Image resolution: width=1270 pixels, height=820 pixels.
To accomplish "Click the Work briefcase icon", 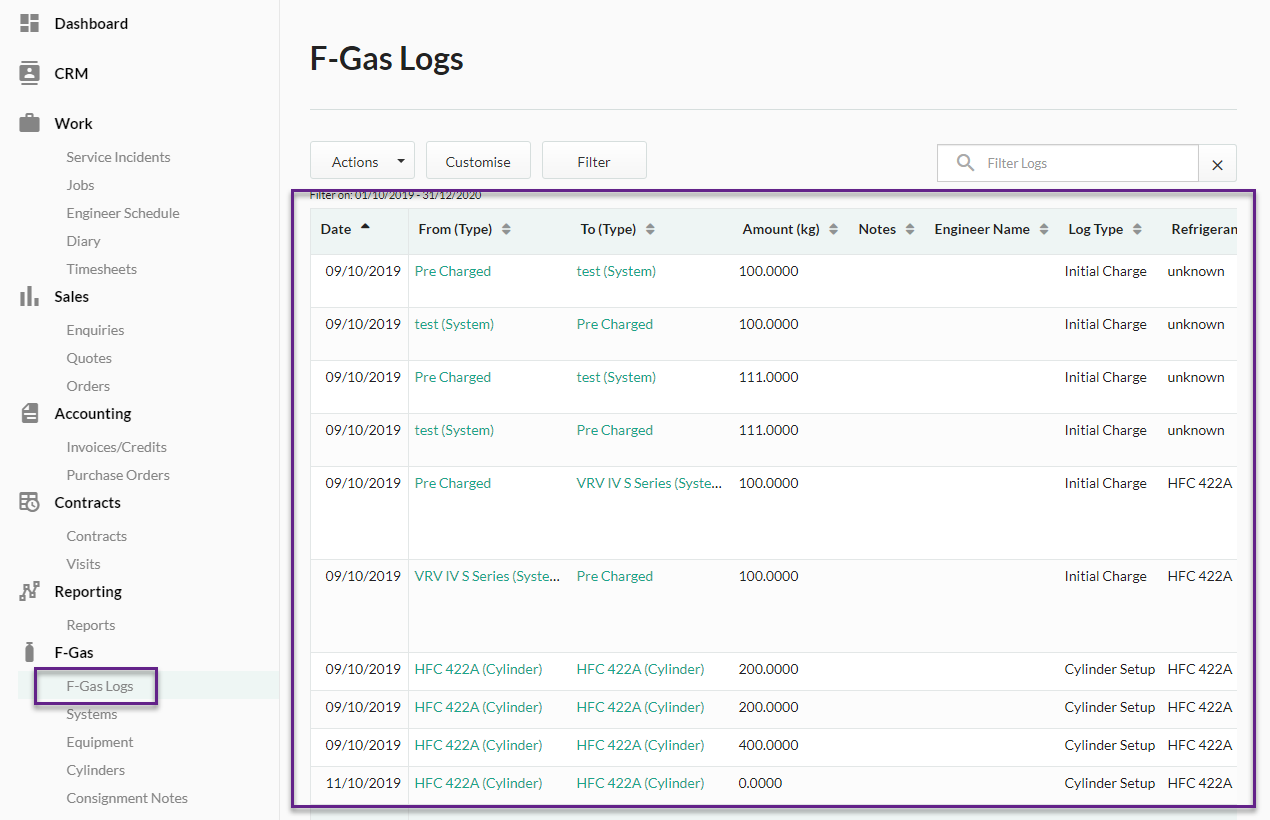I will point(30,123).
